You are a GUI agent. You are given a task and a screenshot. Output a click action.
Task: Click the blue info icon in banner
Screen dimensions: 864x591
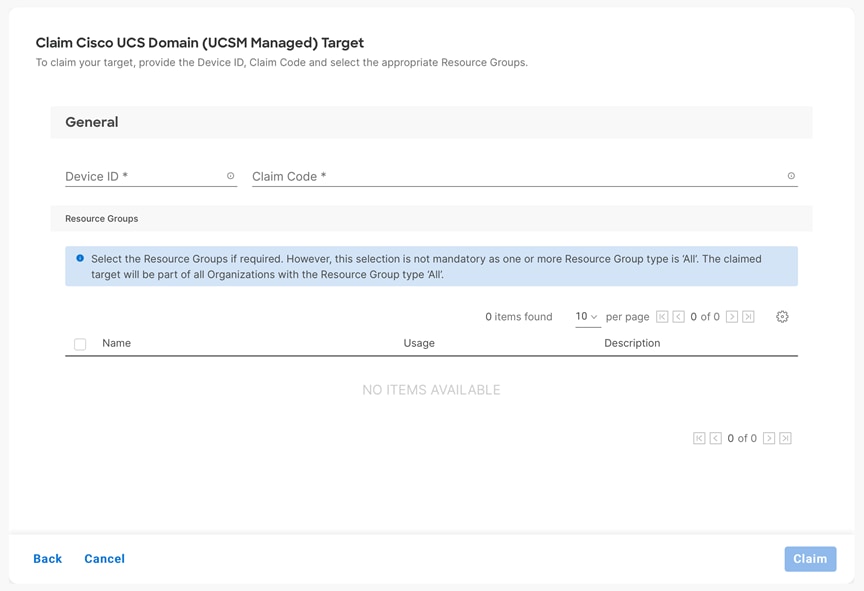point(80,258)
